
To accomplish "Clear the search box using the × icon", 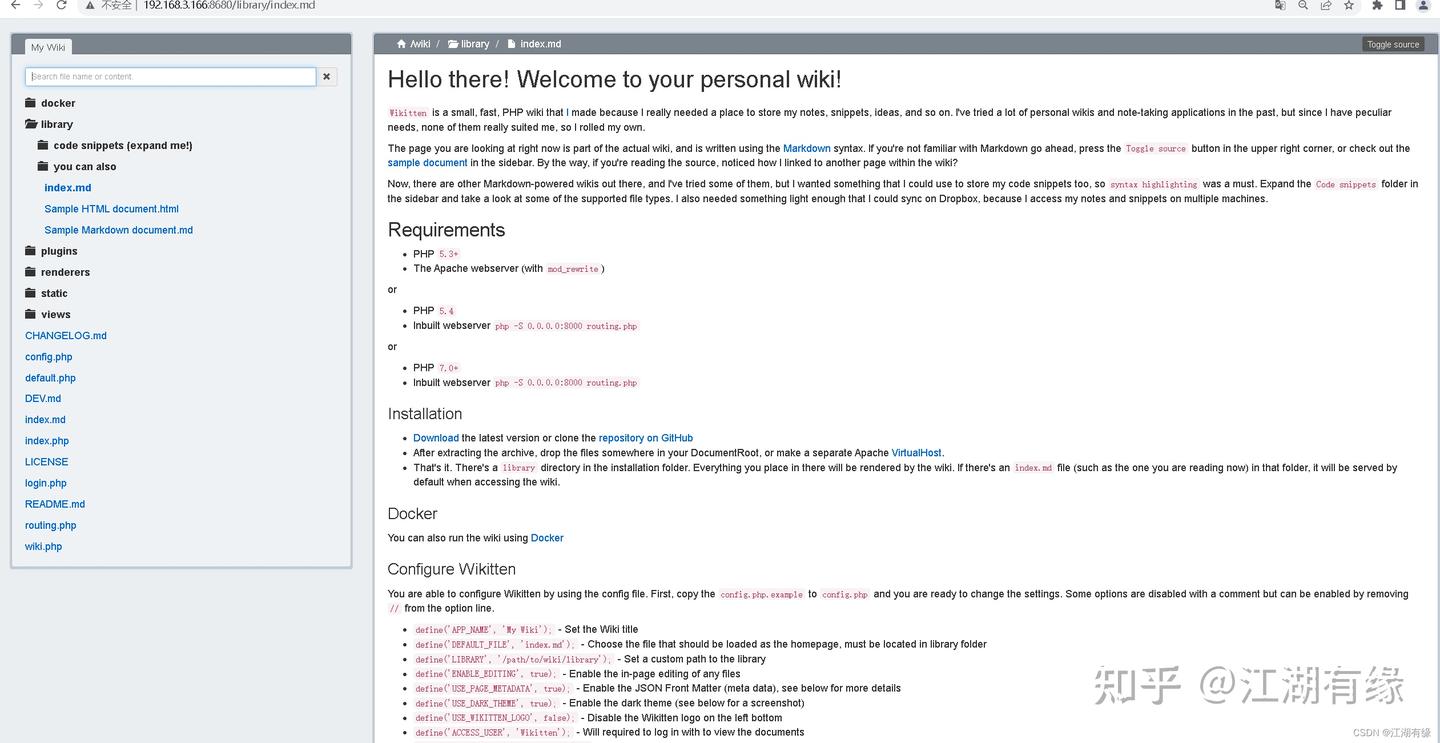I will [x=326, y=76].
